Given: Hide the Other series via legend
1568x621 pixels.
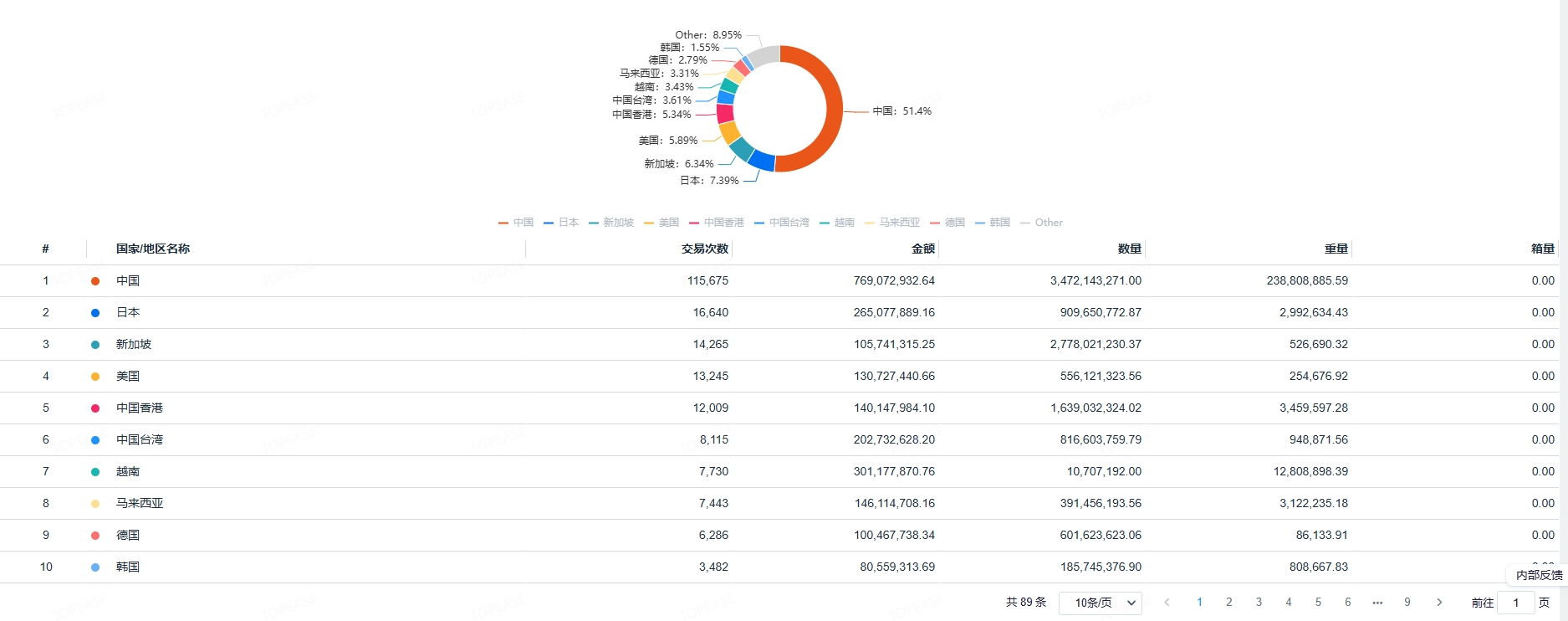Looking at the screenshot, I should pos(1041,223).
